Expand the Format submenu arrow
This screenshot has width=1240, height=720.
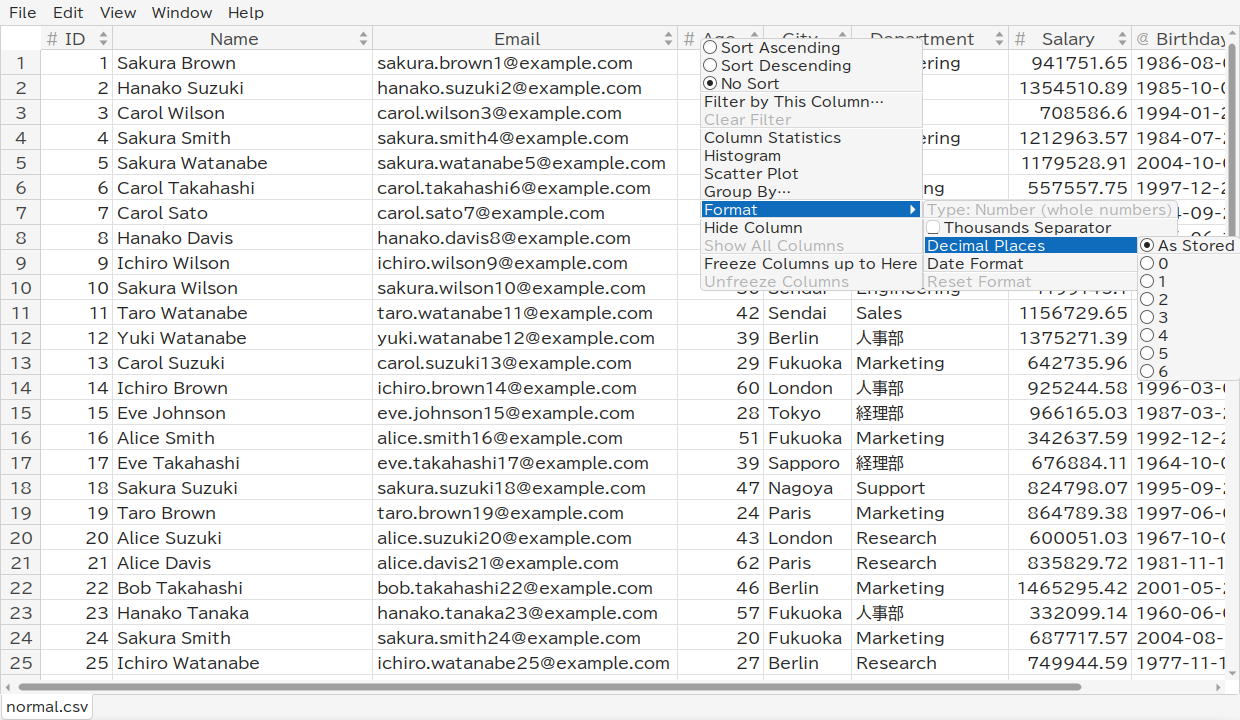[912, 210]
